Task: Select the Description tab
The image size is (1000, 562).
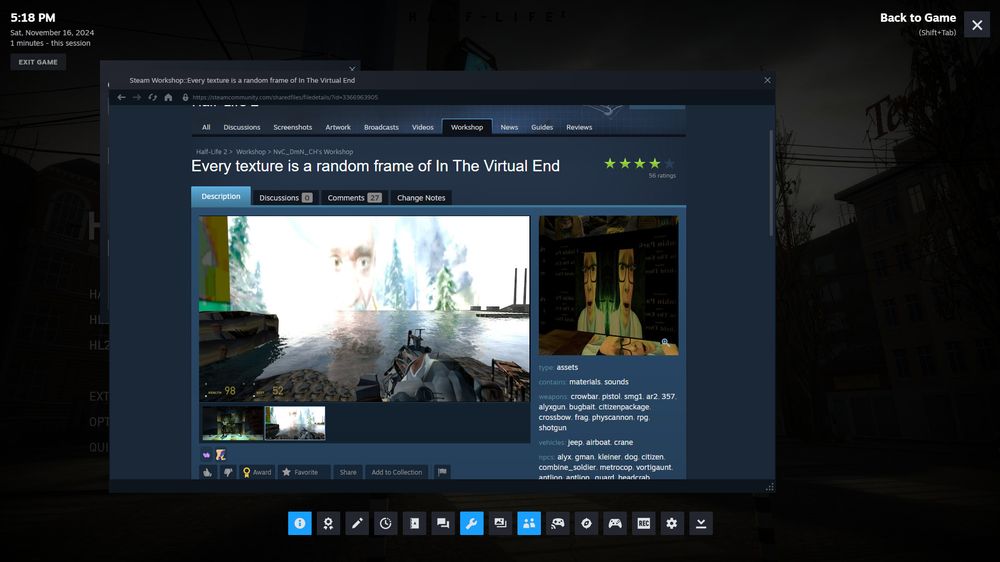Action: click(x=221, y=196)
